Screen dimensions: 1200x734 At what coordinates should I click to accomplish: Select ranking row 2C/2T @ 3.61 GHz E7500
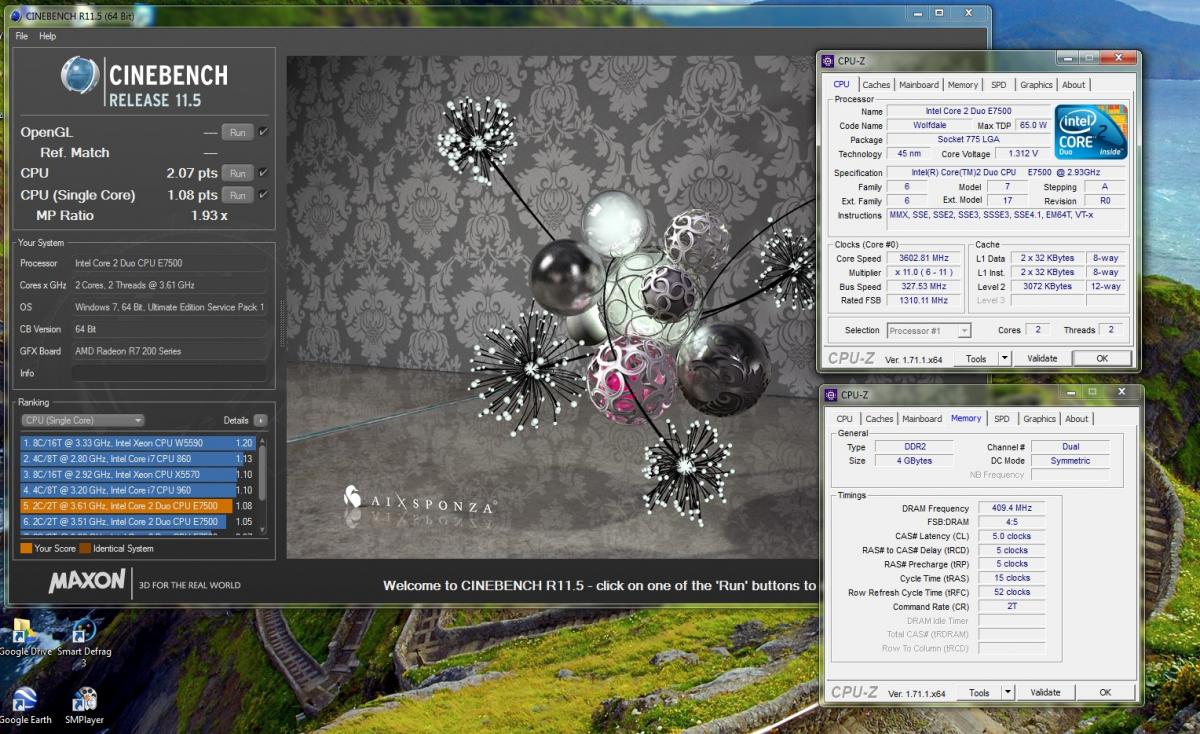click(137, 506)
